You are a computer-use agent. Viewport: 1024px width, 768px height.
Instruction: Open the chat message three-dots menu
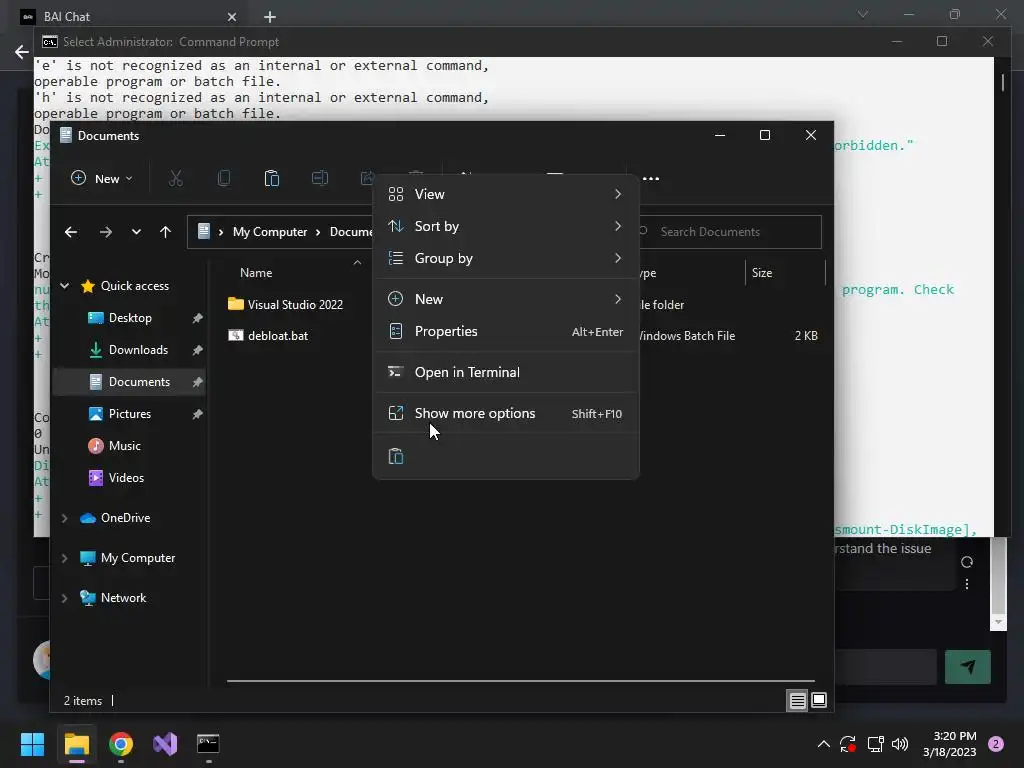(x=967, y=584)
